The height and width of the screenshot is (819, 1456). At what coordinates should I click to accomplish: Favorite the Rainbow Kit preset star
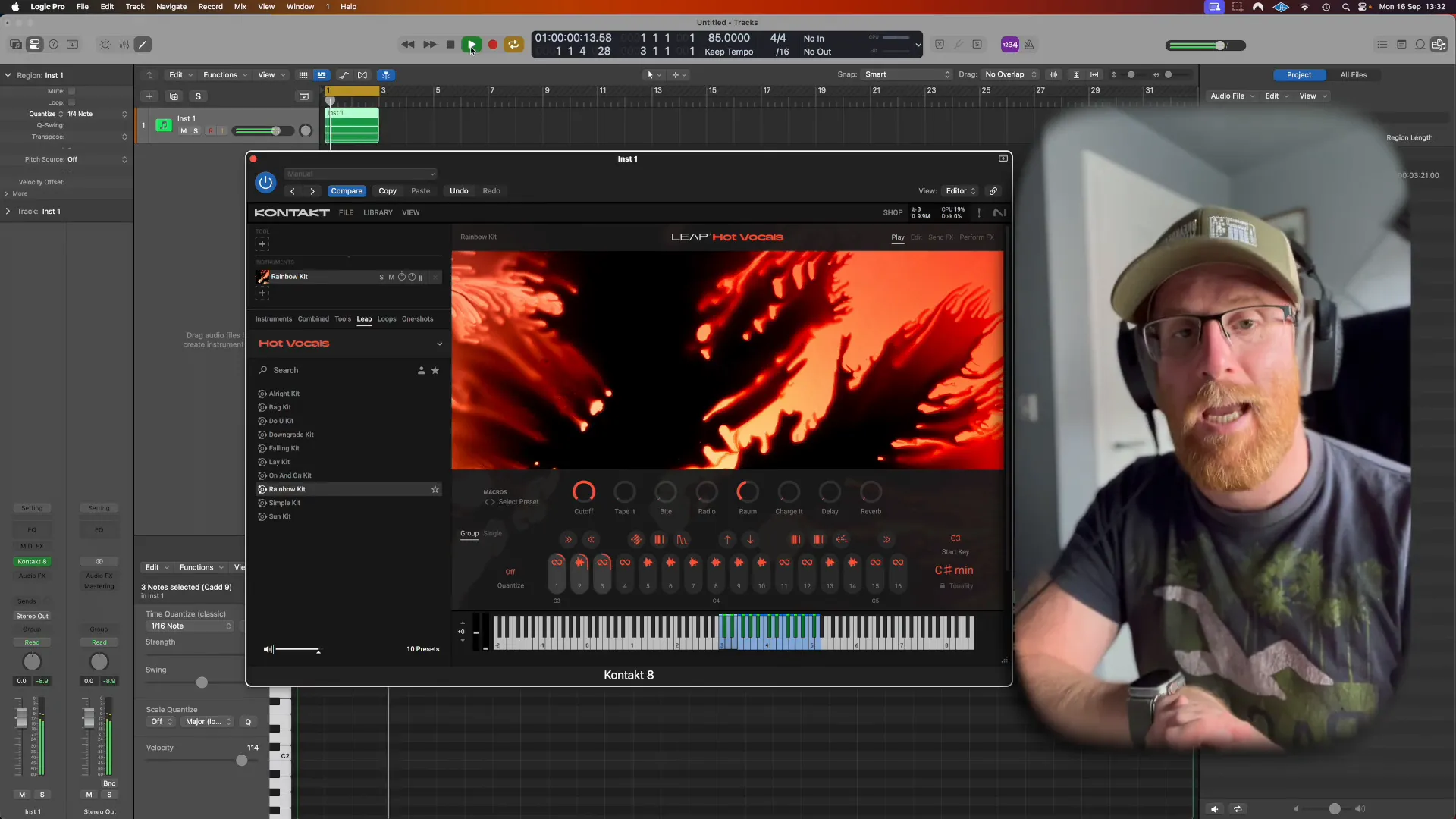pyautogui.click(x=435, y=490)
